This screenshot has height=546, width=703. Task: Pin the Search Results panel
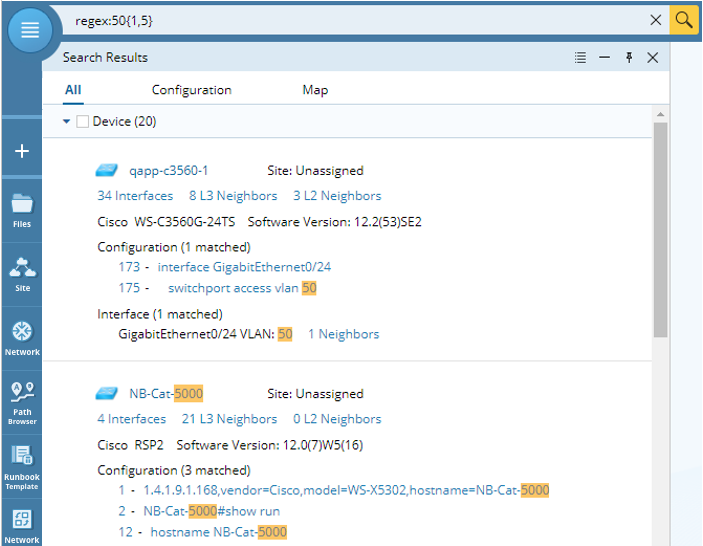pos(629,58)
